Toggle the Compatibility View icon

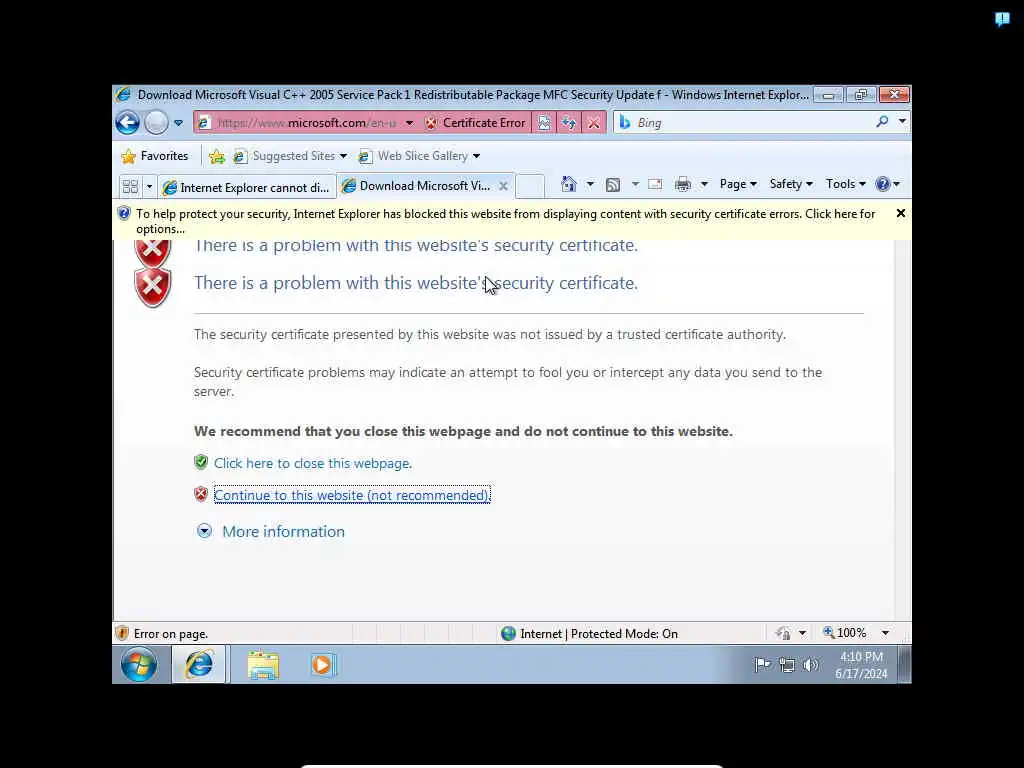(x=543, y=123)
